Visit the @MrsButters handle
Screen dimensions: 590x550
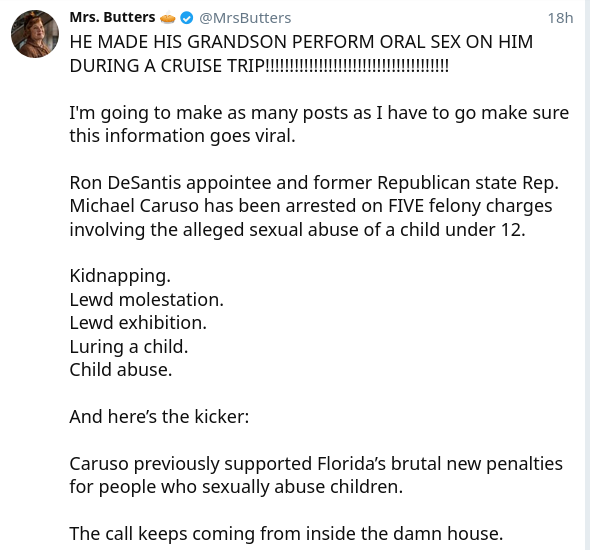(x=245, y=18)
